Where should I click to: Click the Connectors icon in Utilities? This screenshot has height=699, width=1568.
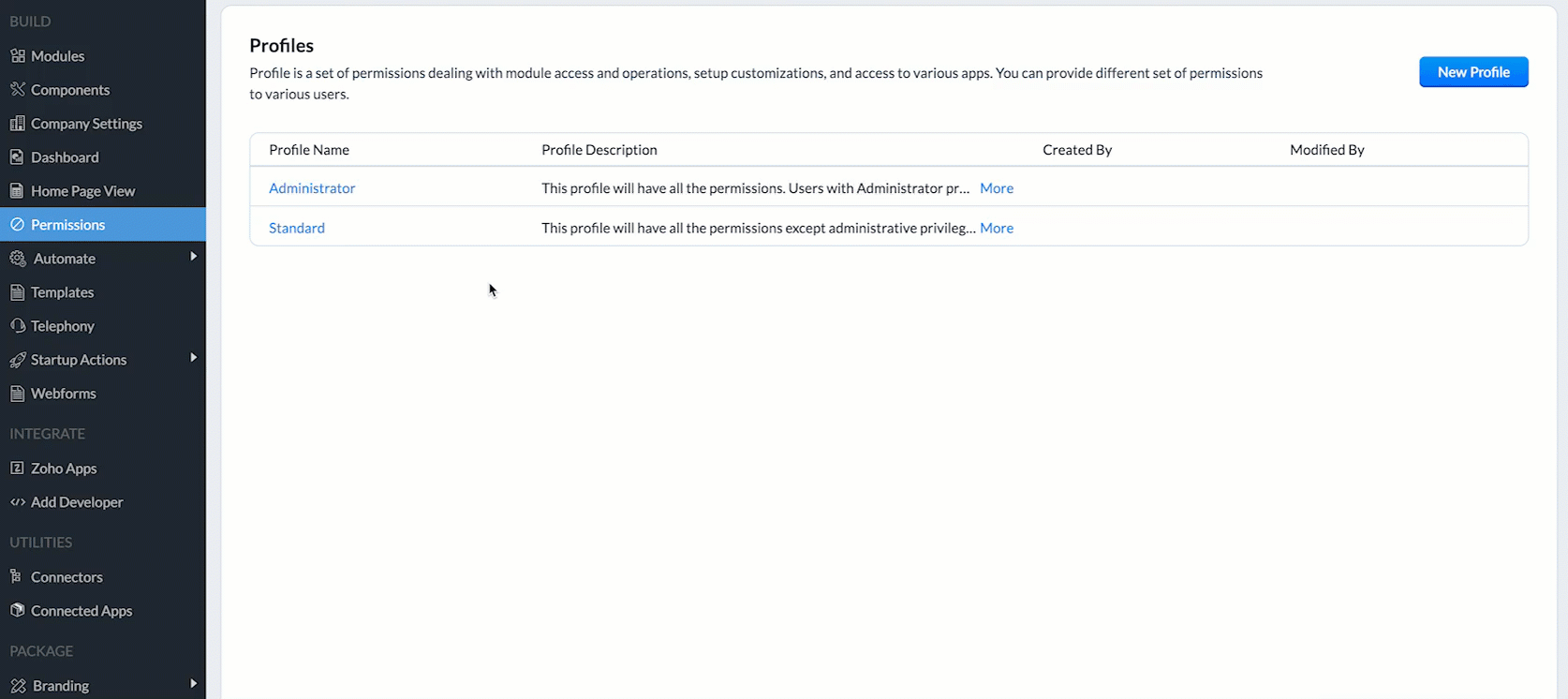[x=16, y=577]
